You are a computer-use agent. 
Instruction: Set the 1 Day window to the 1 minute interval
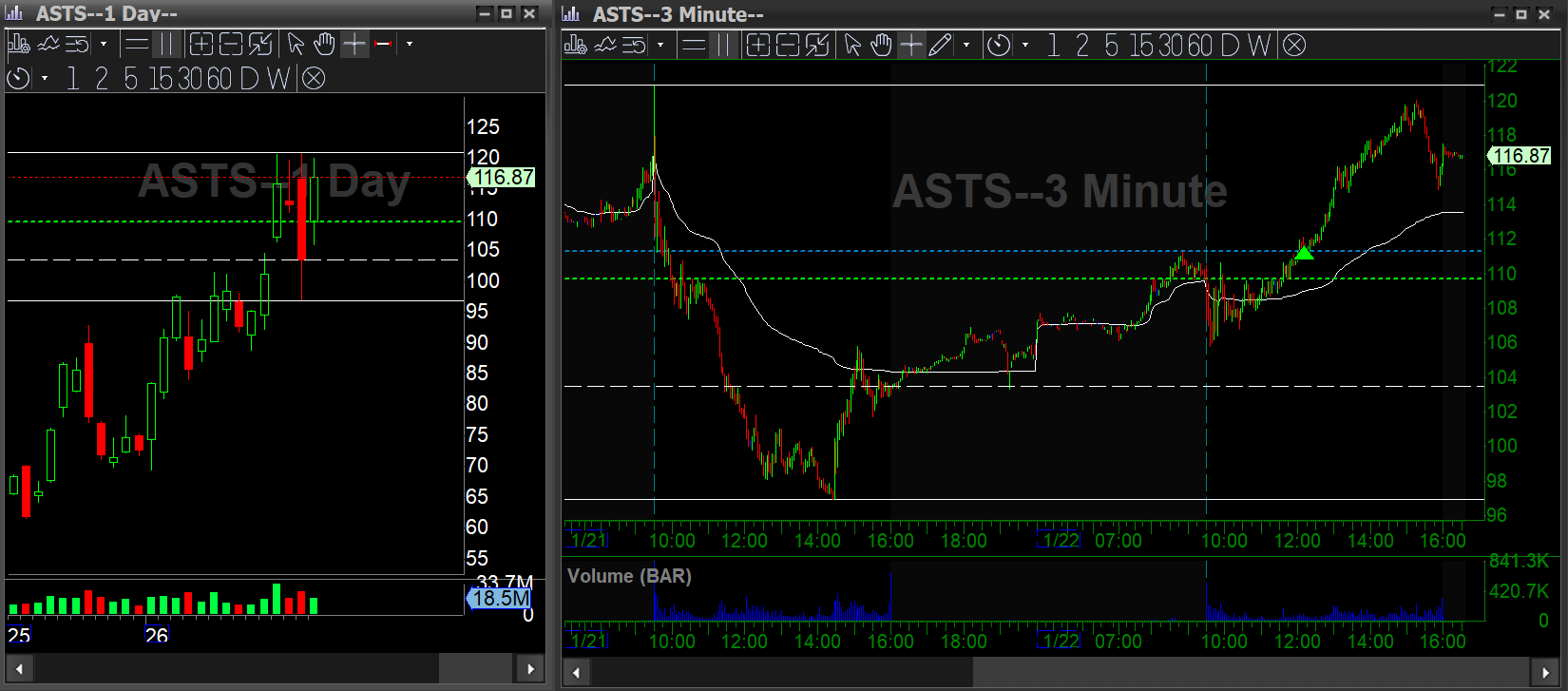72,79
